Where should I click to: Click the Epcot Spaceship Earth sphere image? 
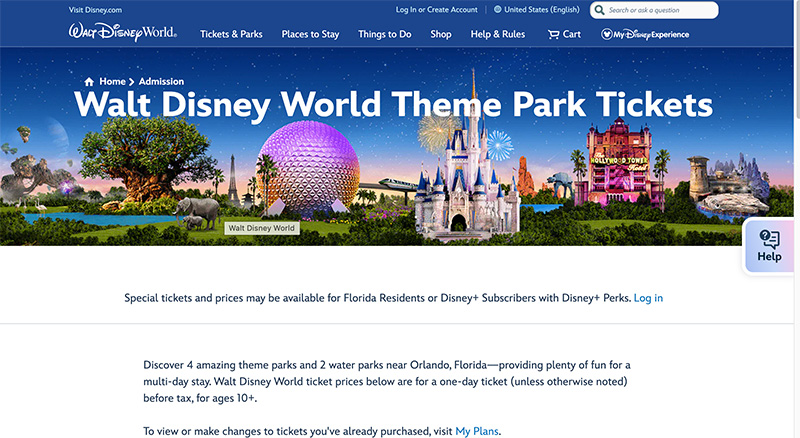[308, 168]
